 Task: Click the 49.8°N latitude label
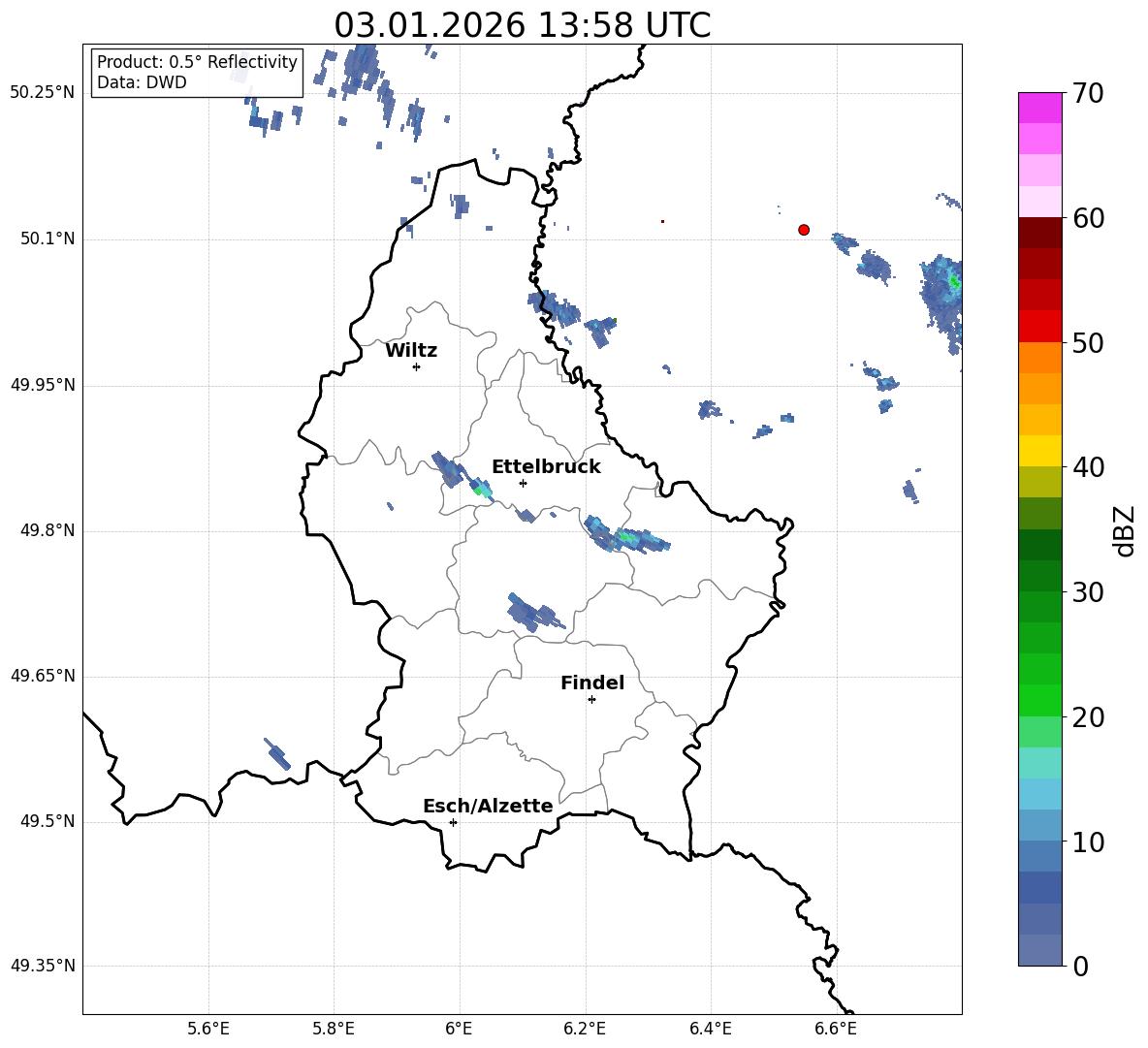click(48, 530)
